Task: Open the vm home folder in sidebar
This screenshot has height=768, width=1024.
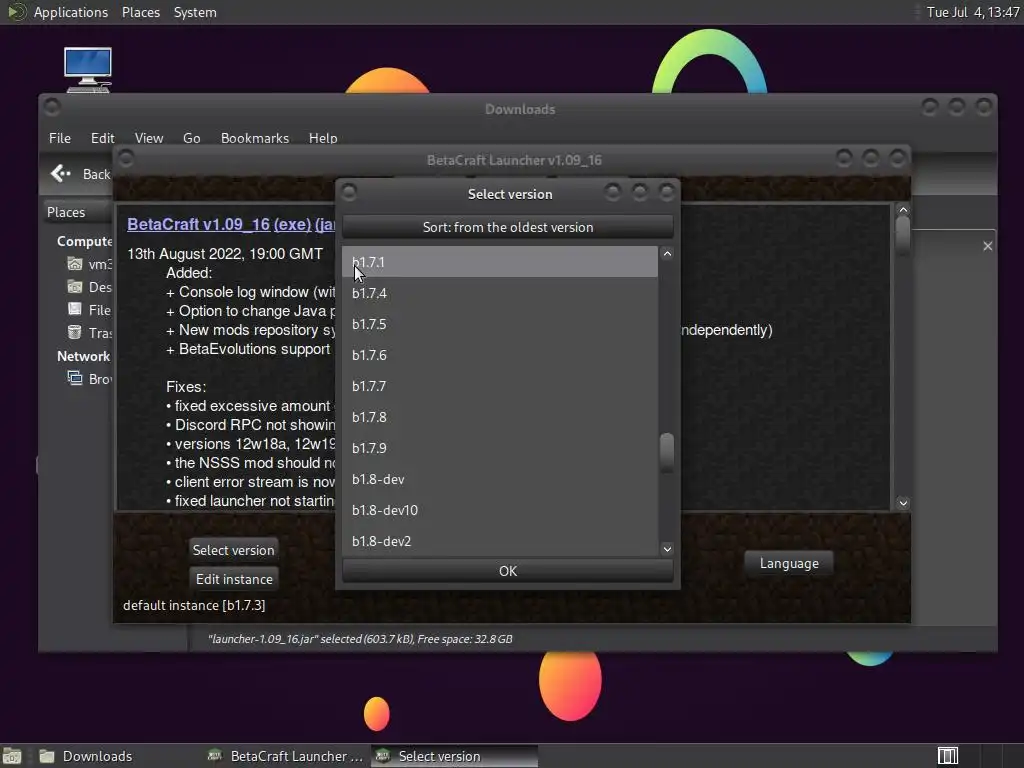Action: 75,264
